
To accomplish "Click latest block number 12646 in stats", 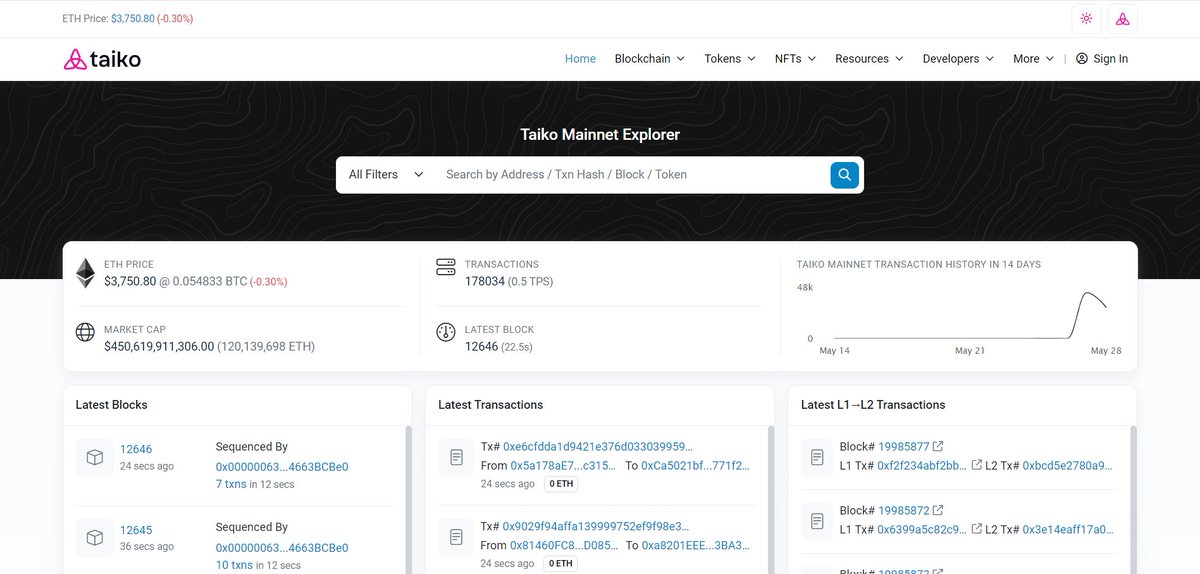I will pyautogui.click(x=481, y=347).
